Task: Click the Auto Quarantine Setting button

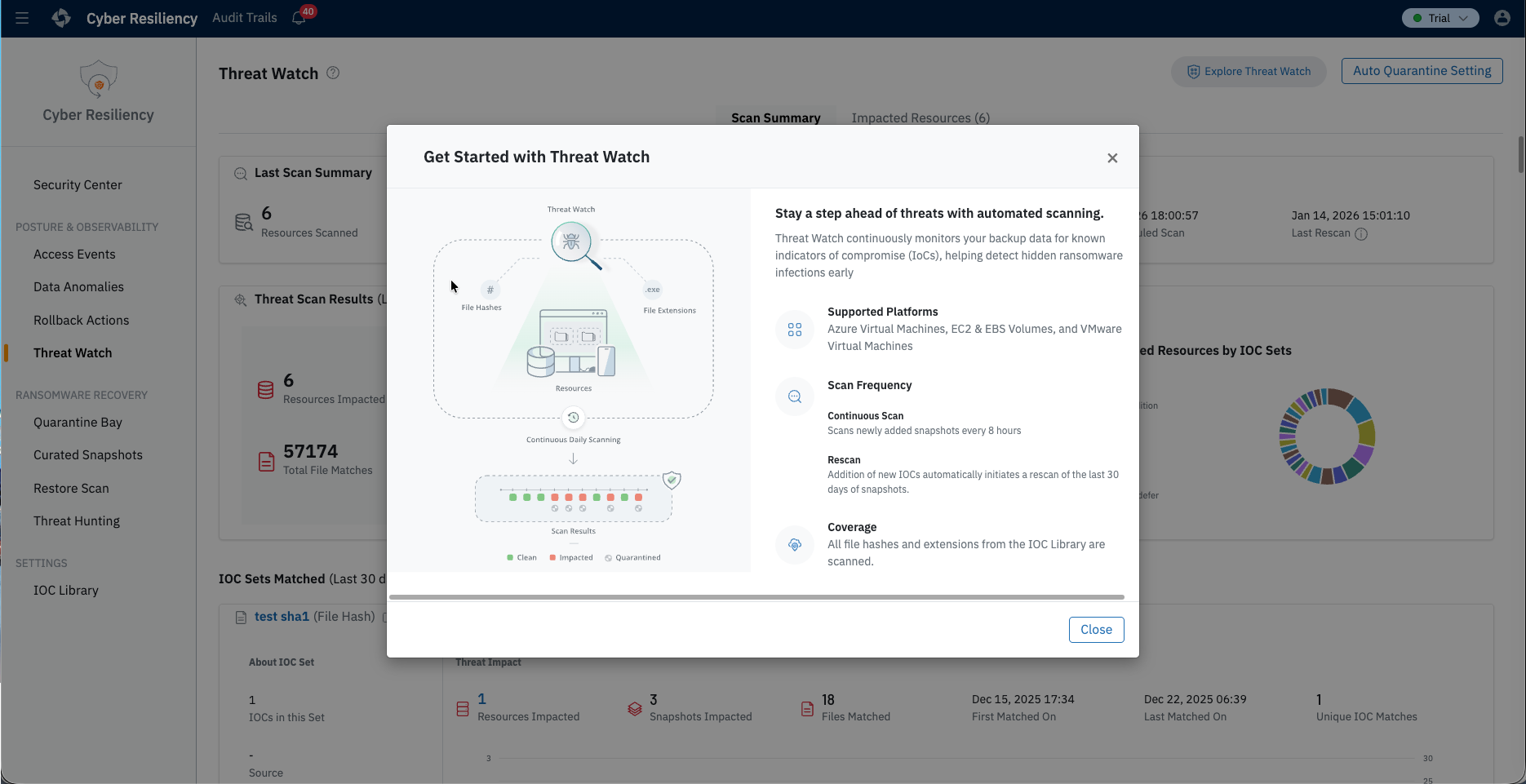Action: [x=1422, y=71]
